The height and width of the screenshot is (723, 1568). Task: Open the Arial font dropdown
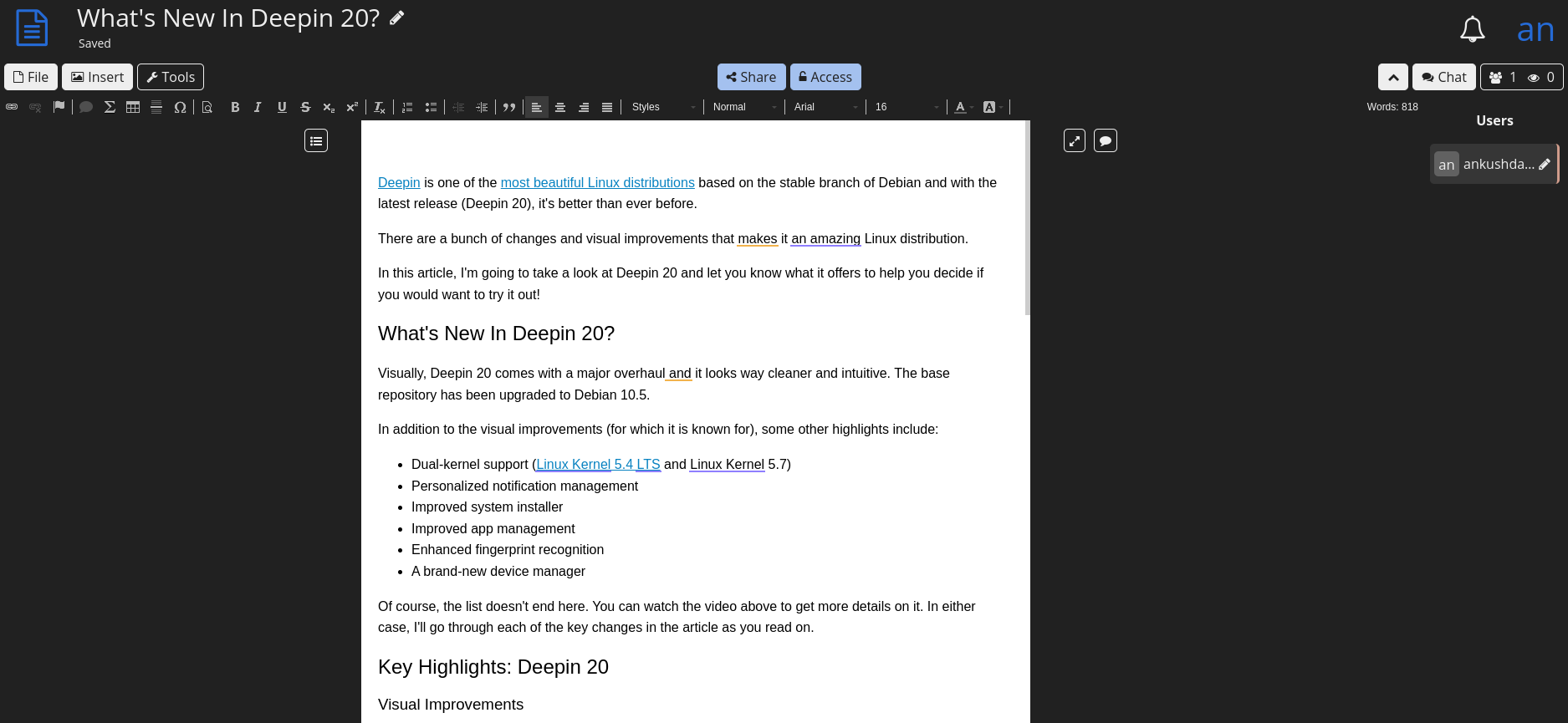point(825,107)
